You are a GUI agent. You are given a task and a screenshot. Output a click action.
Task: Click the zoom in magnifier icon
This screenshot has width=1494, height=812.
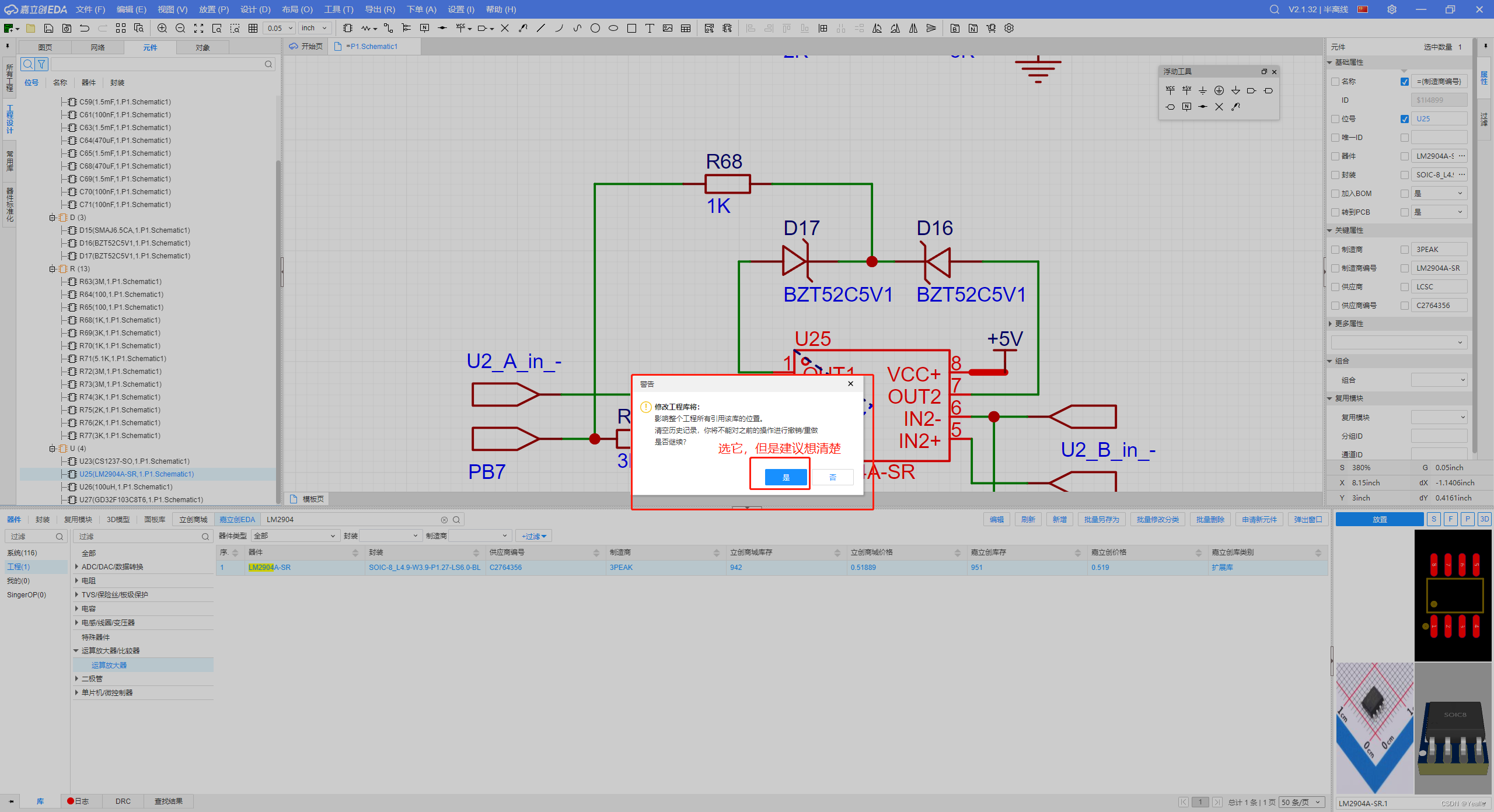point(162,28)
